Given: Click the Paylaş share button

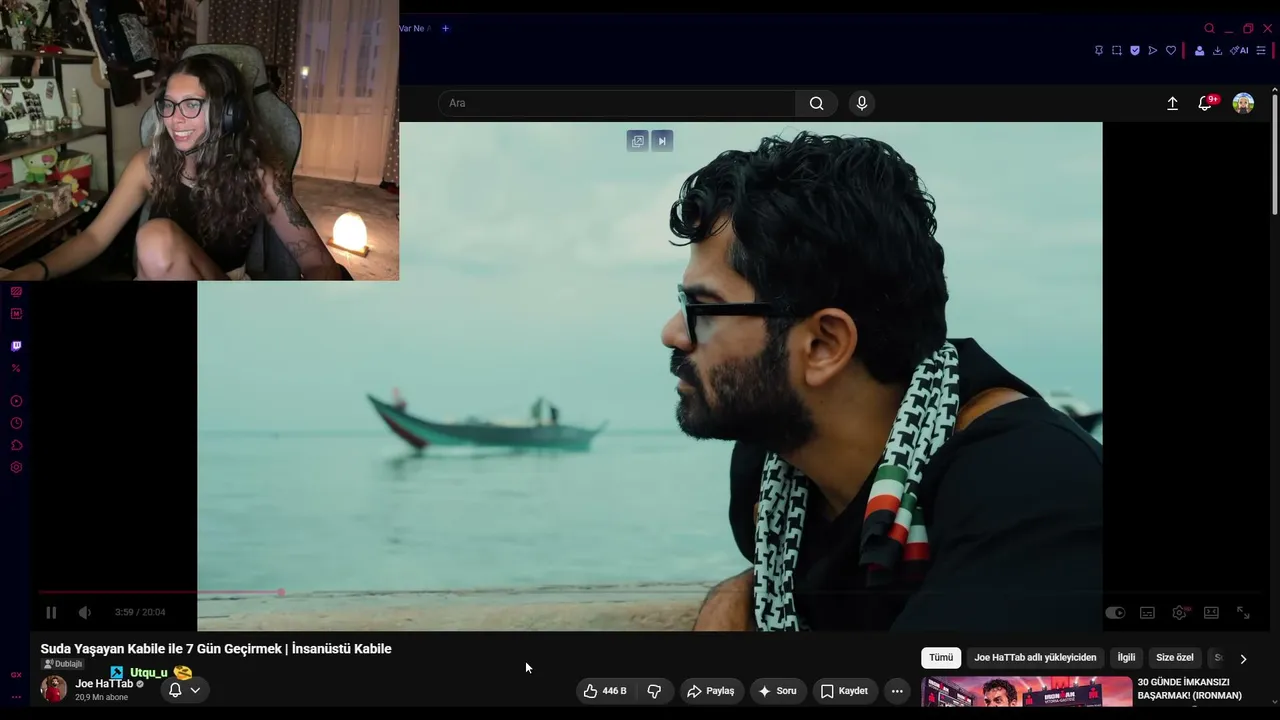Looking at the screenshot, I should (710, 691).
